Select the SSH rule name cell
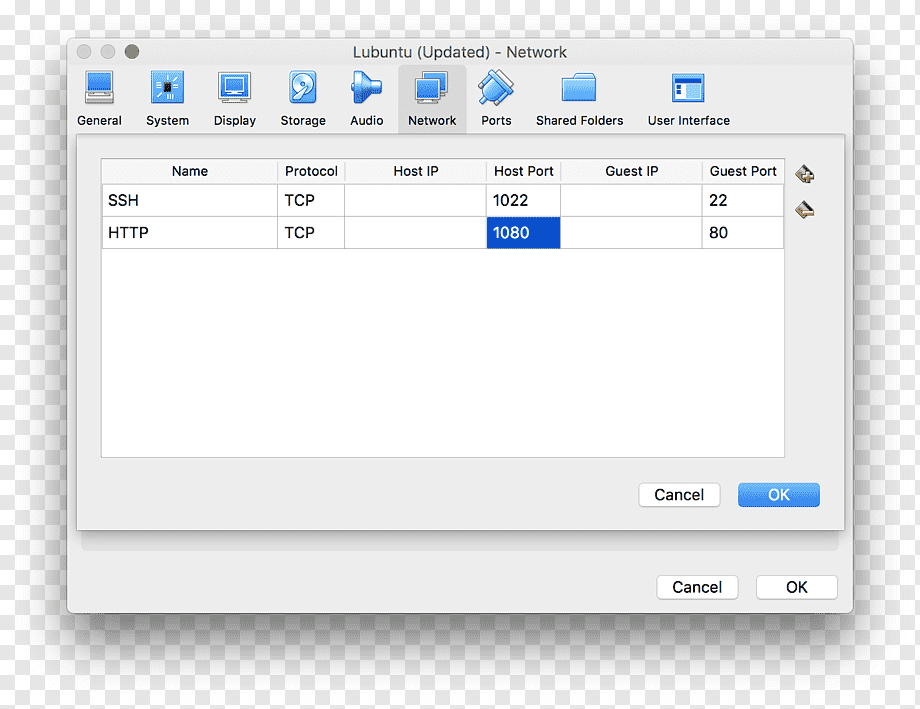This screenshot has height=709, width=920. pos(190,201)
